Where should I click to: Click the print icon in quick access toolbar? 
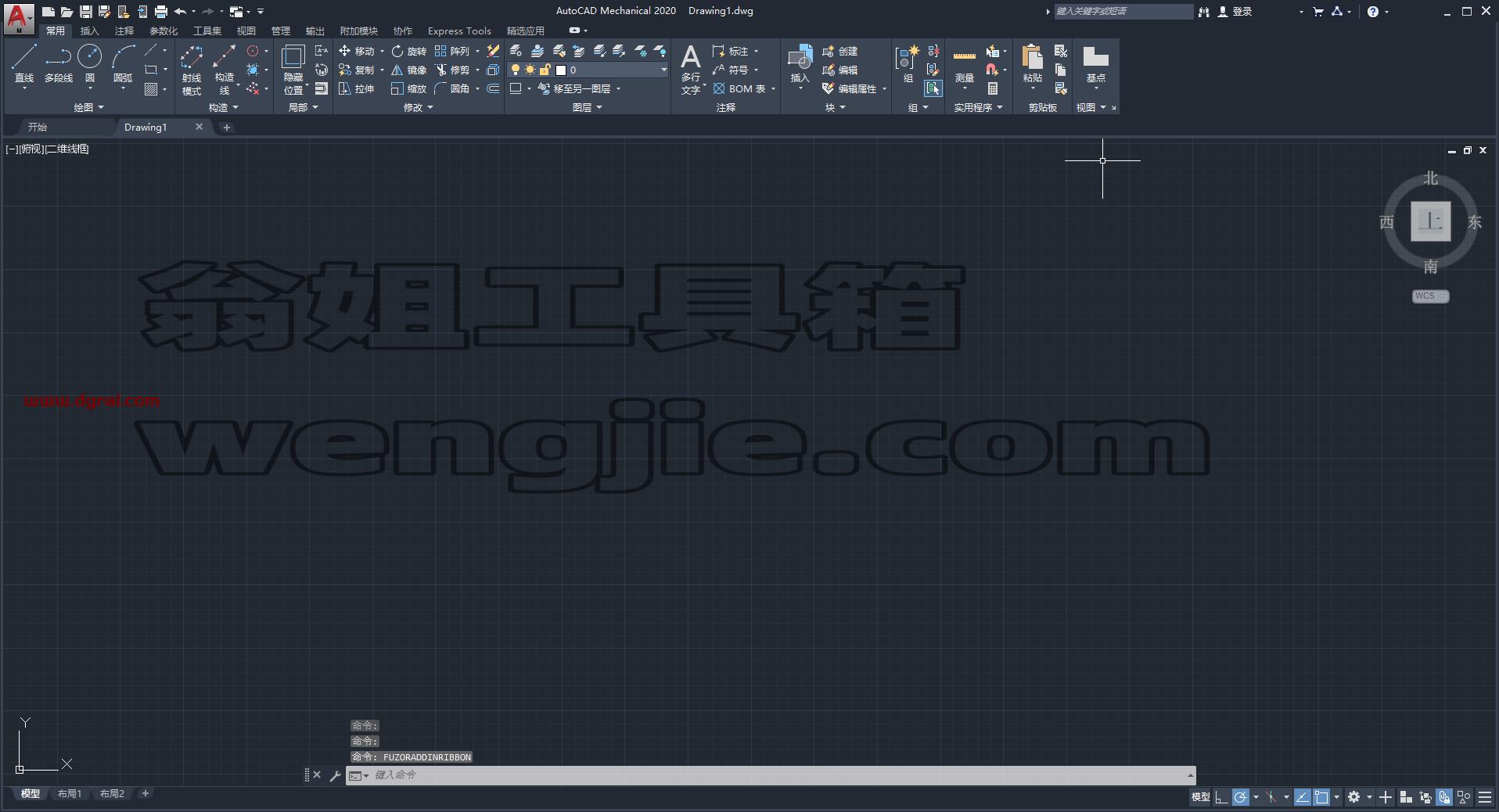(161, 12)
